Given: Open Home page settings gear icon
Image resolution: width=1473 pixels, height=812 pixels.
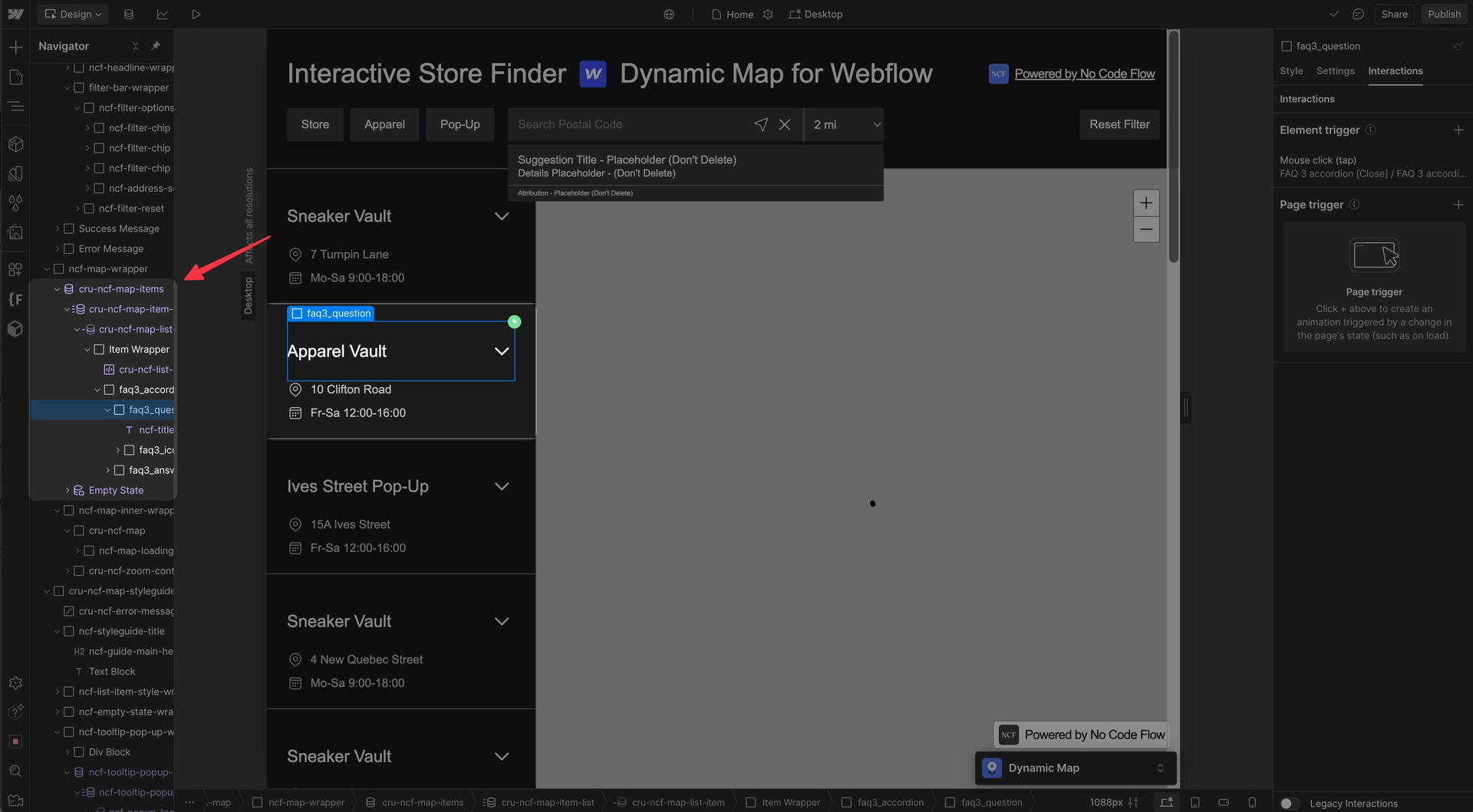Looking at the screenshot, I should point(768,14).
